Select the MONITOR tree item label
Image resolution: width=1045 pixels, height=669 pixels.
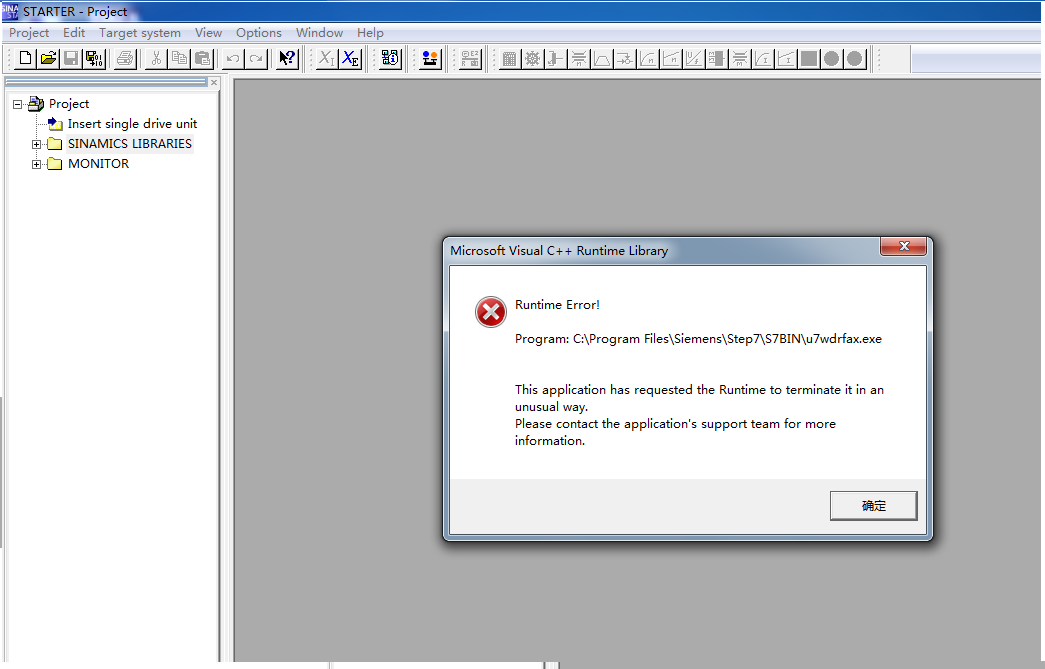(x=98, y=164)
